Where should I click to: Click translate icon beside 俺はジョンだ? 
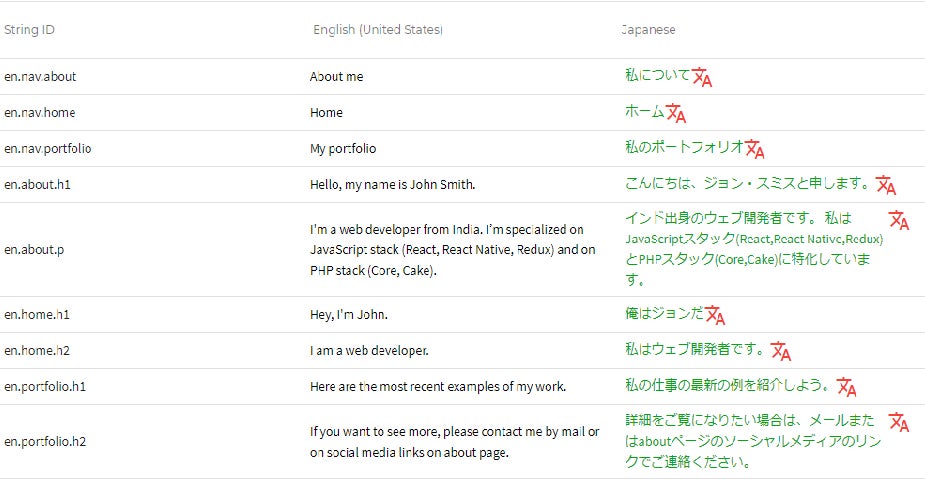tap(714, 316)
